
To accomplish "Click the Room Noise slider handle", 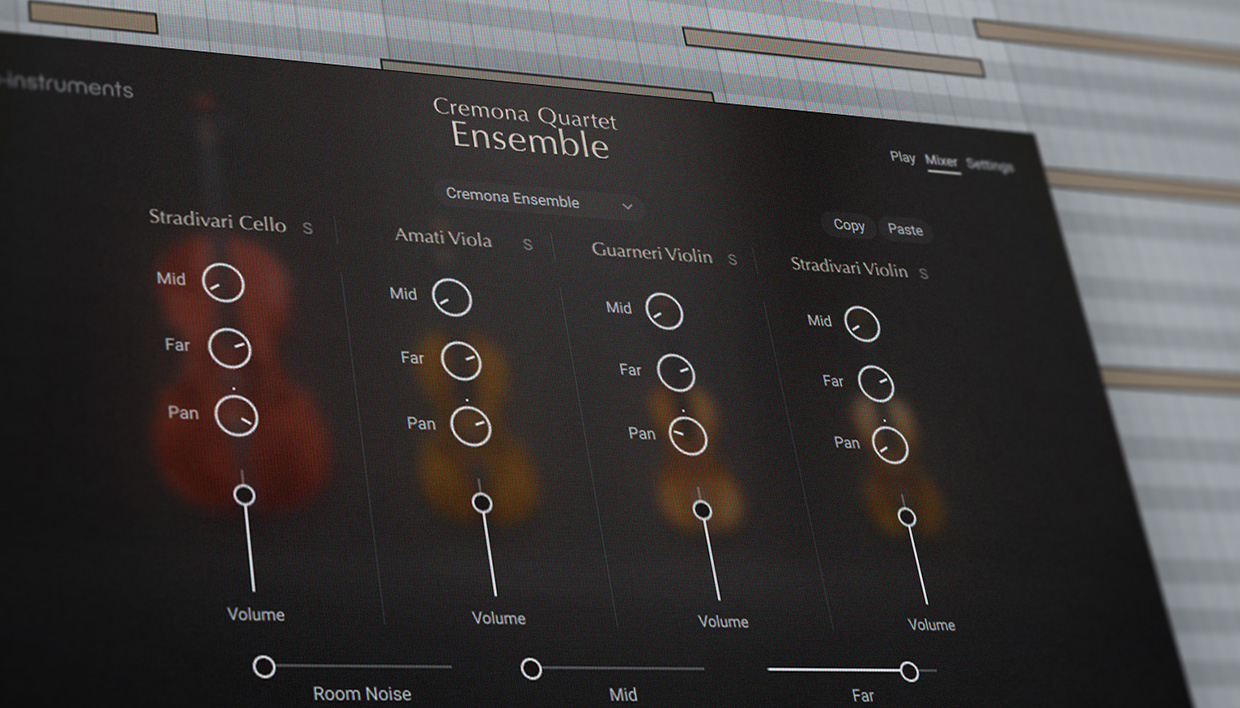I will [x=264, y=666].
